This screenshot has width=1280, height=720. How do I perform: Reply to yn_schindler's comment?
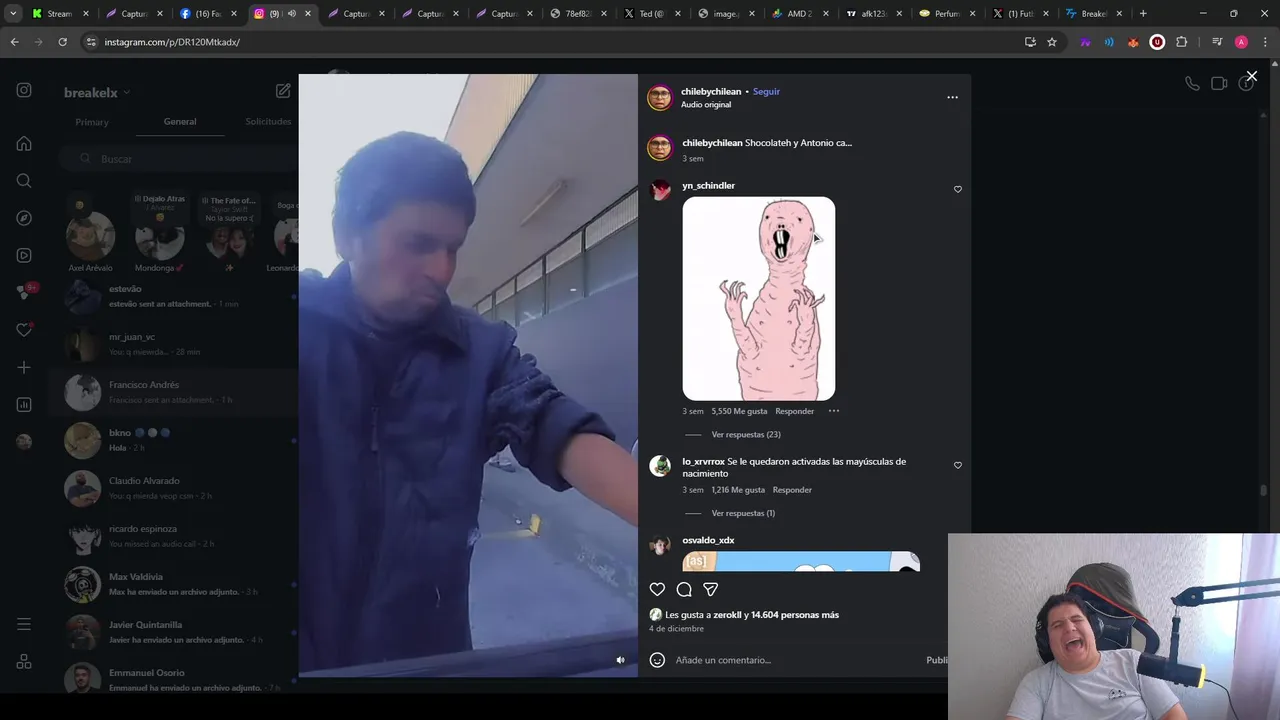click(x=794, y=411)
